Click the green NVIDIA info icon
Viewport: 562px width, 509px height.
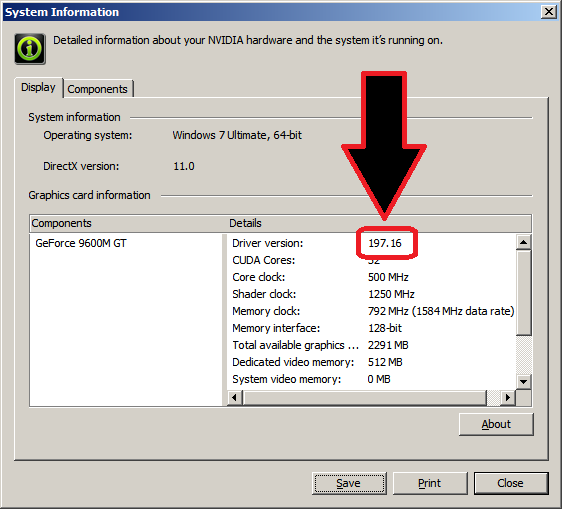(x=30, y=49)
